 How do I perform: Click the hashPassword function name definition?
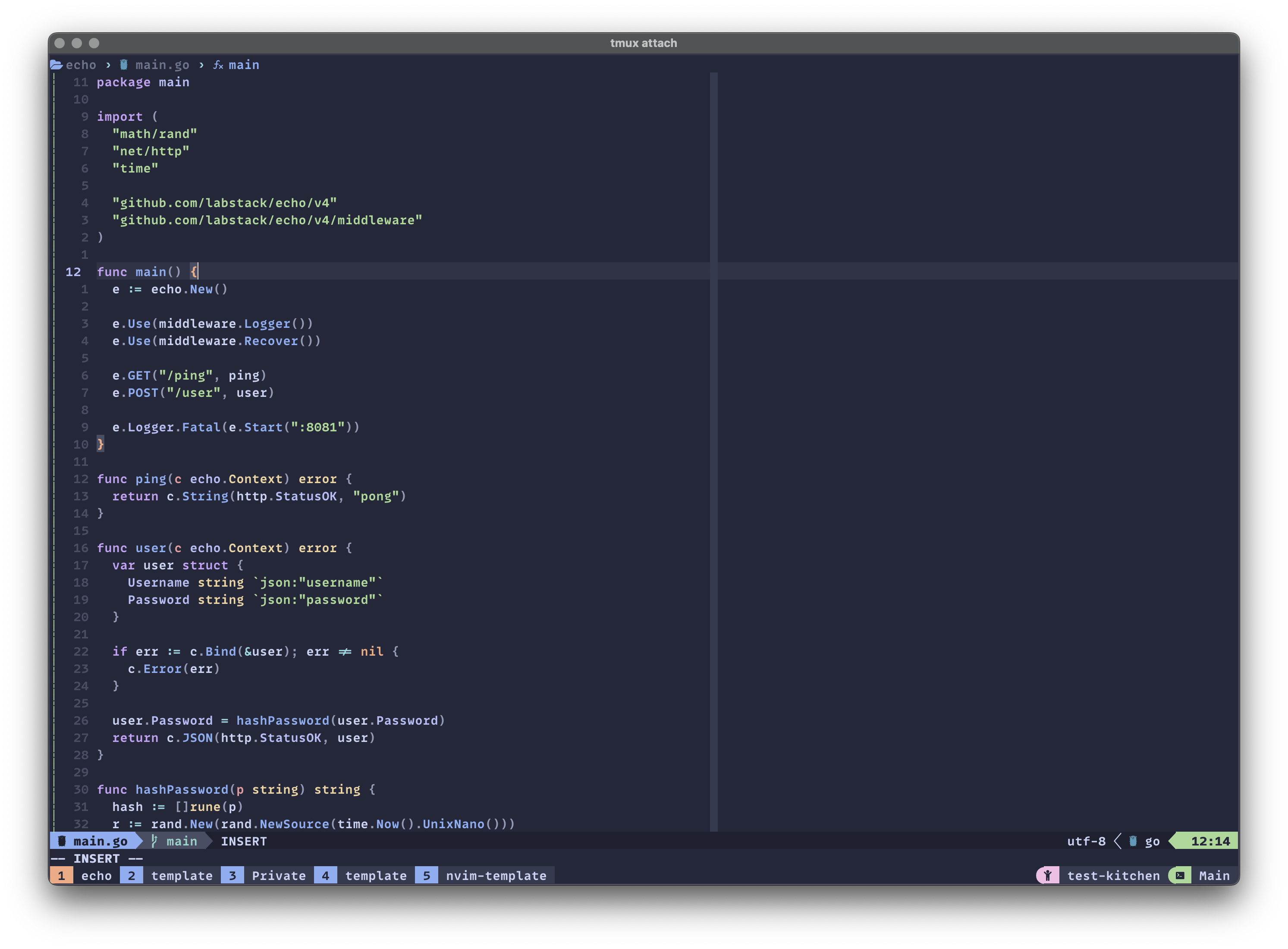pos(182,789)
